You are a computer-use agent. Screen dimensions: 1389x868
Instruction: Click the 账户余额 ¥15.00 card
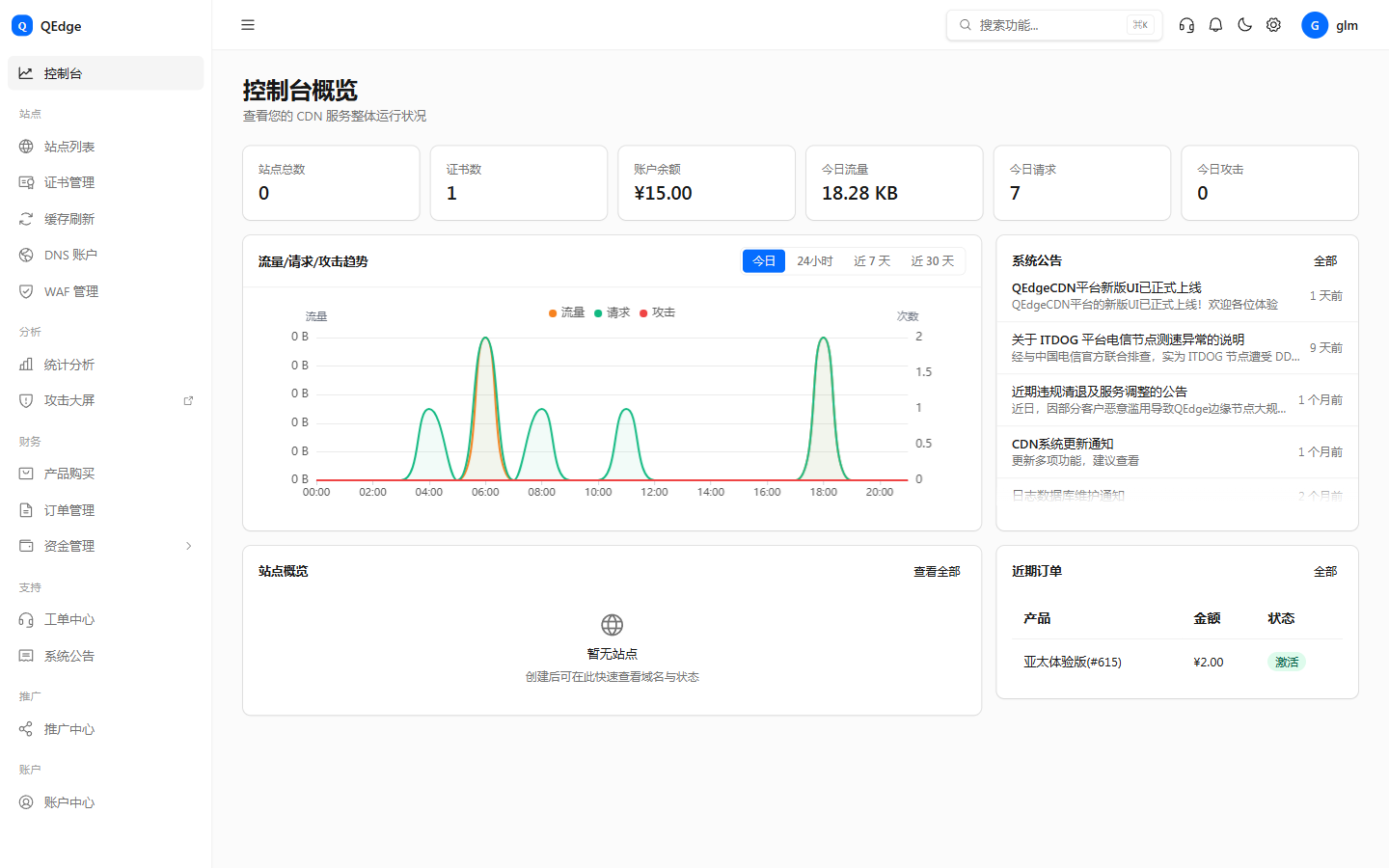[x=706, y=183]
